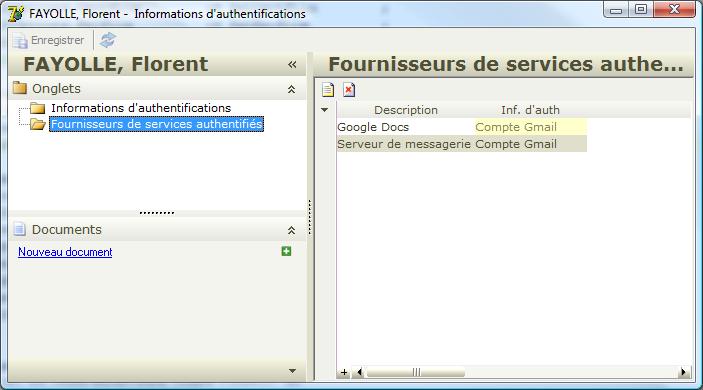This screenshot has height=390, width=703.
Task: Click the Documents section icon
Action: pyautogui.click(x=20, y=229)
